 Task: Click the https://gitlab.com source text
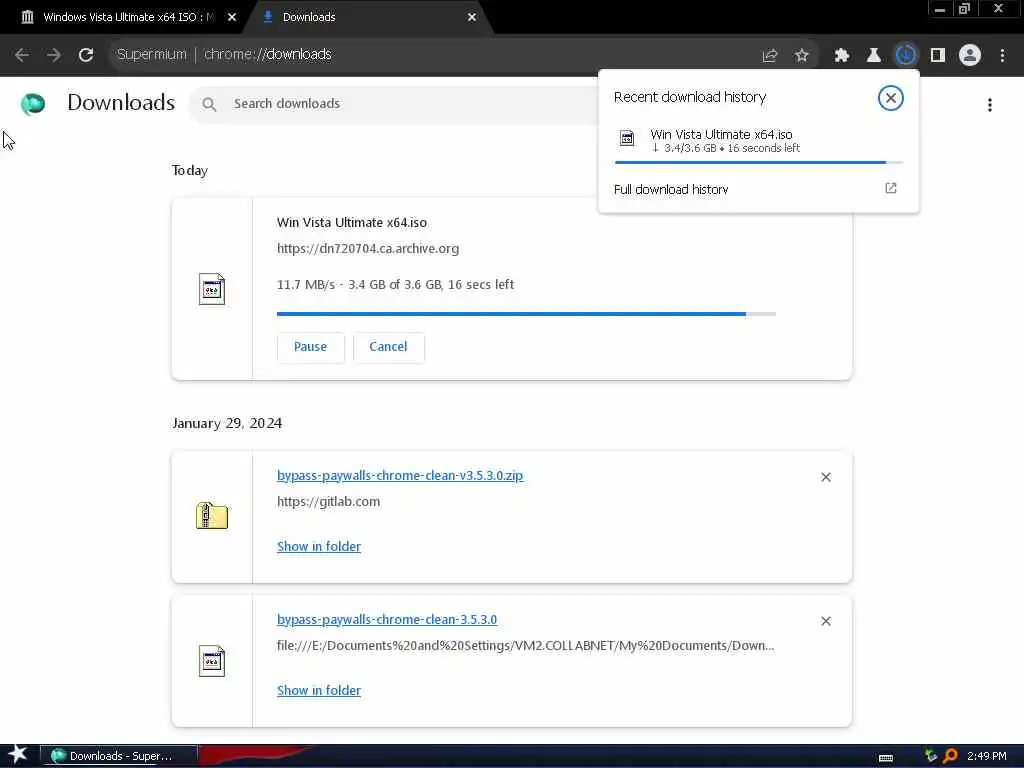coord(328,502)
